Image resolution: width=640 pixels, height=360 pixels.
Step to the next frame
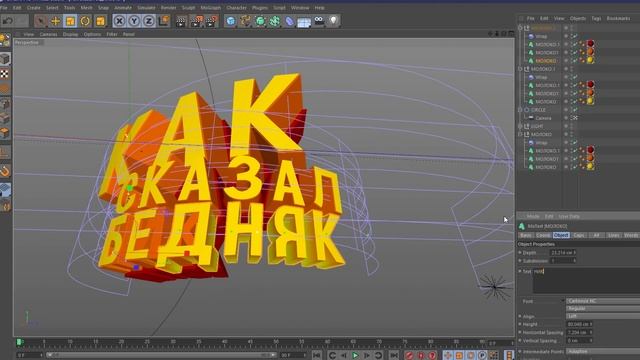(367, 356)
